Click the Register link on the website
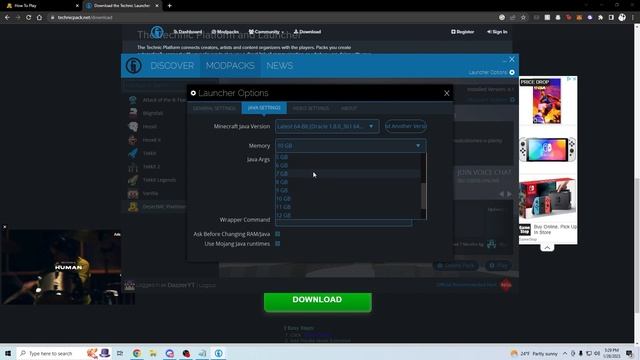640x360 pixels. 462,32
